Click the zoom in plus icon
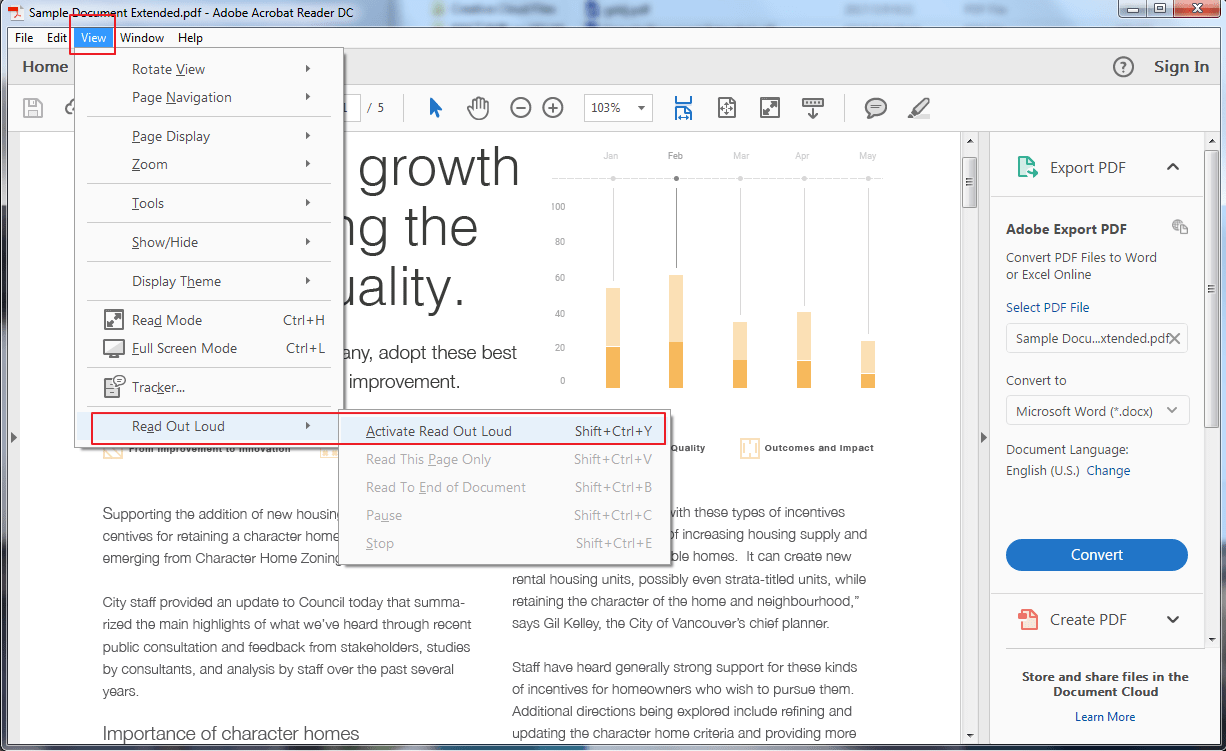1226x751 pixels. 553,107
